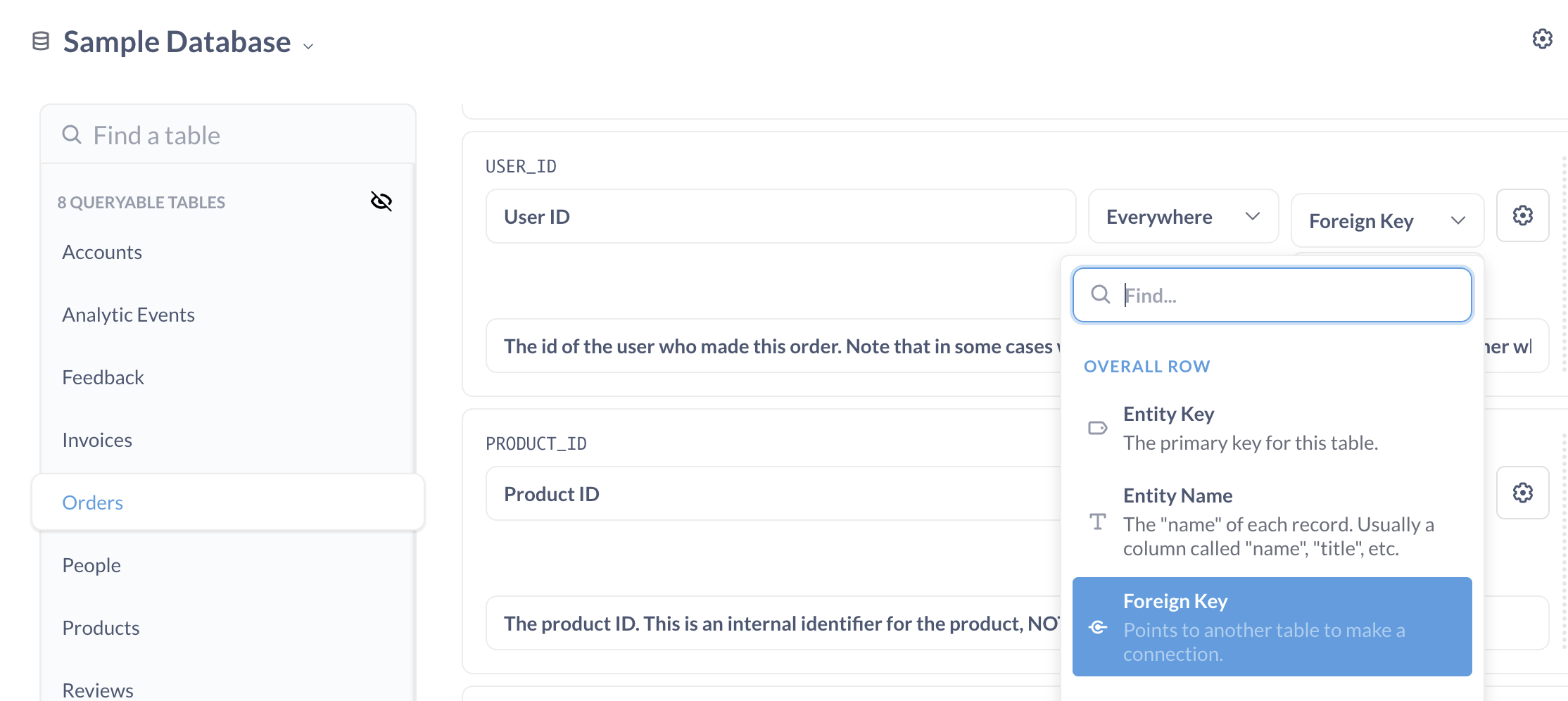
Task: Open field settings gear next to Product ID
Action: [1522, 493]
